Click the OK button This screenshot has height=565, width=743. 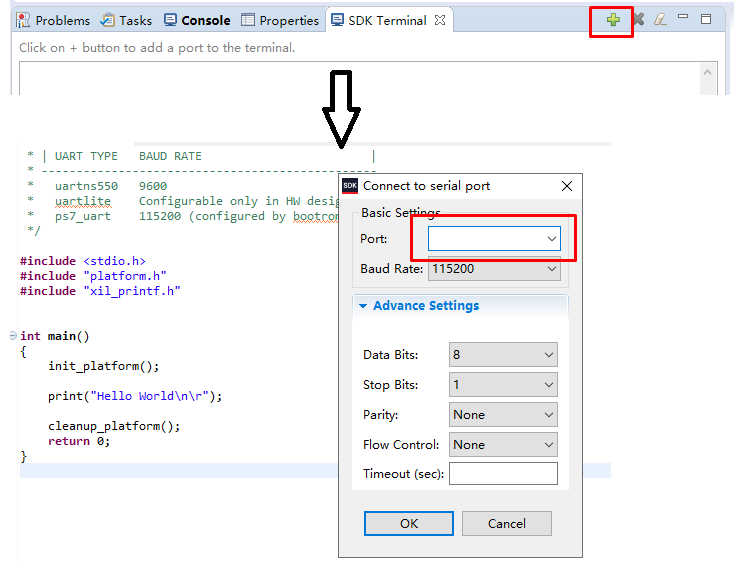(x=408, y=523)
